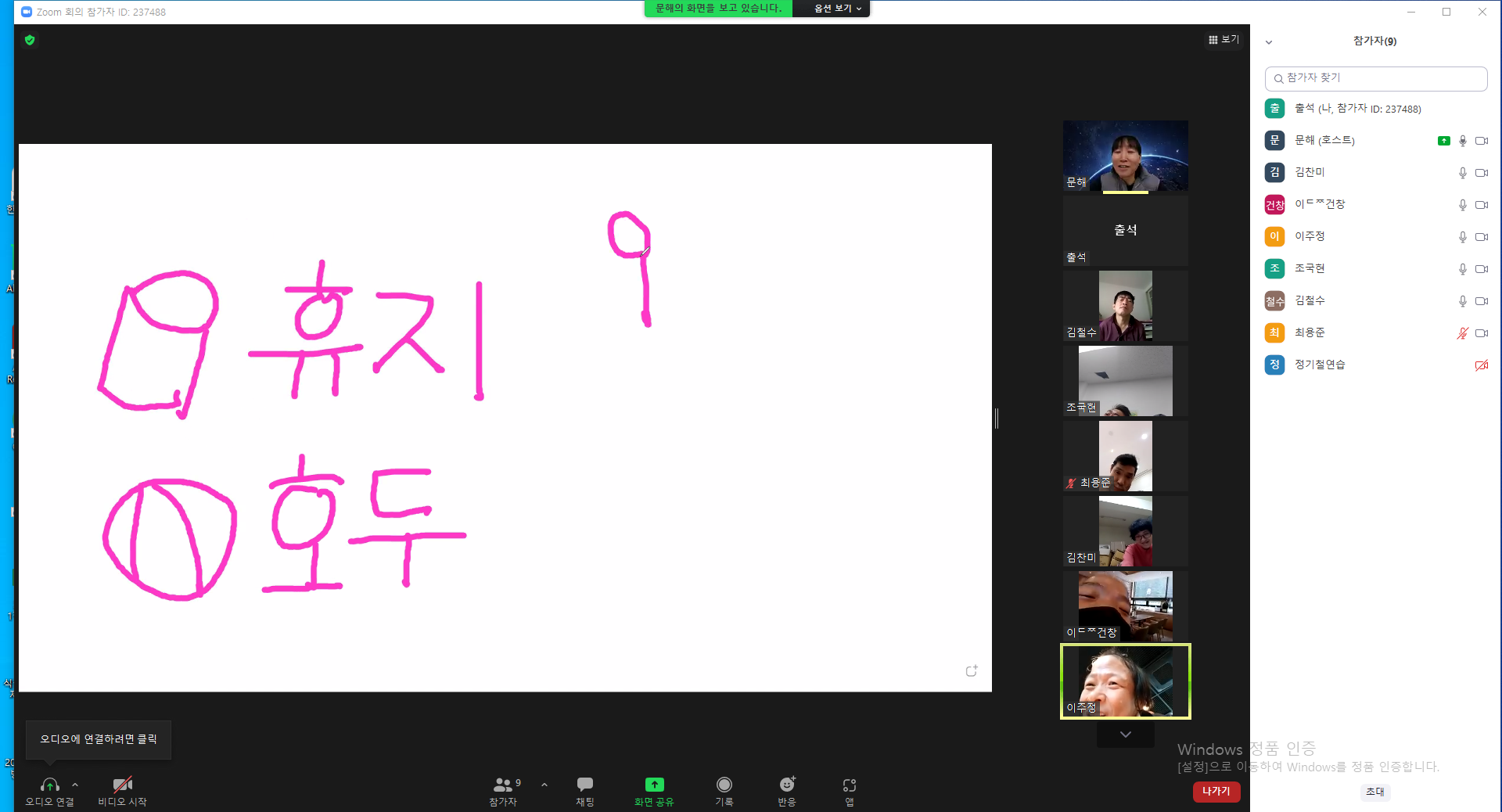Click the 기록 record icon
The height and width of the screenshot is (812, 1502).
pyautogui.click(x=724, y=785)
